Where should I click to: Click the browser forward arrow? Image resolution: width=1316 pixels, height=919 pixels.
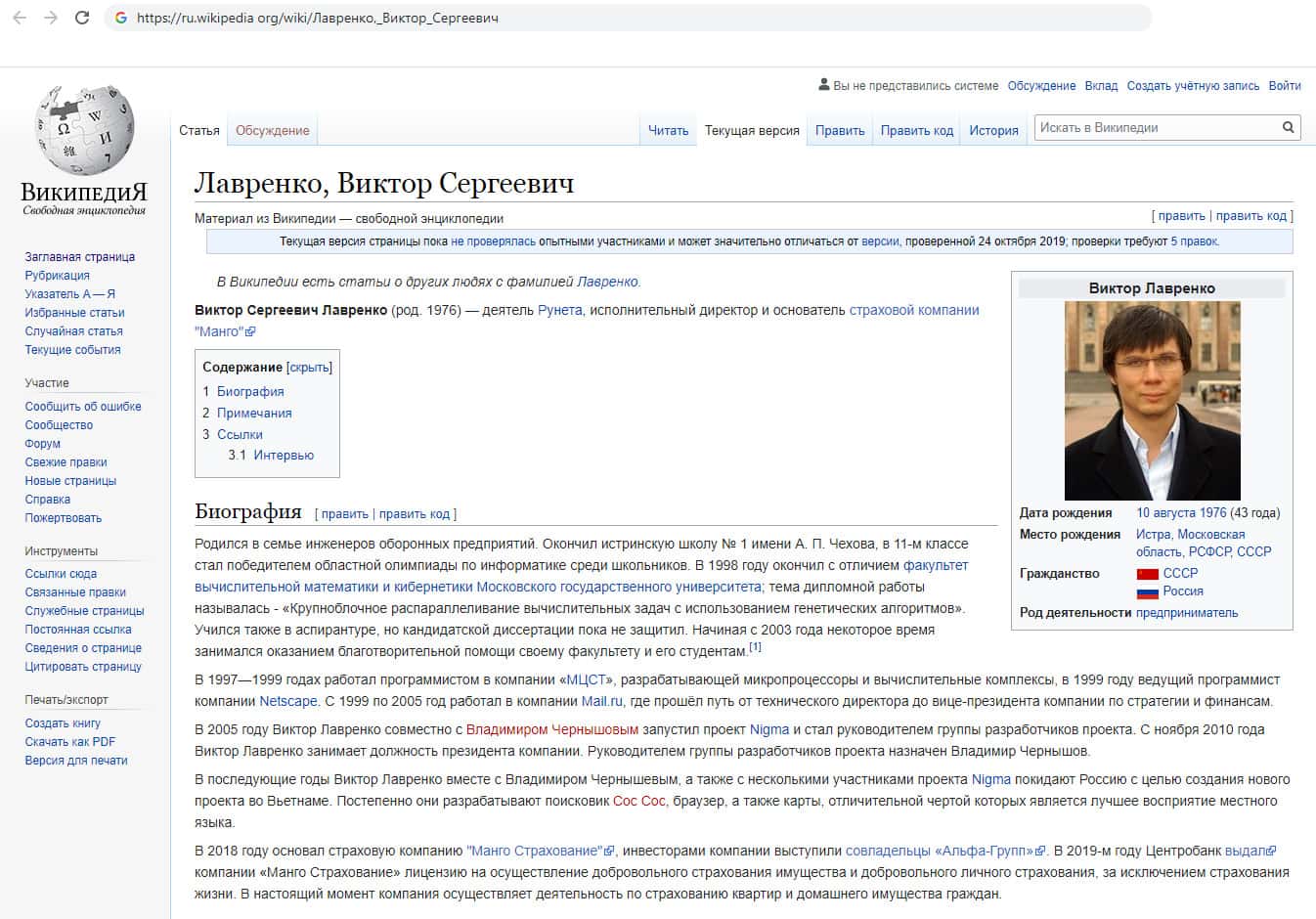click(x=51, y=18)
